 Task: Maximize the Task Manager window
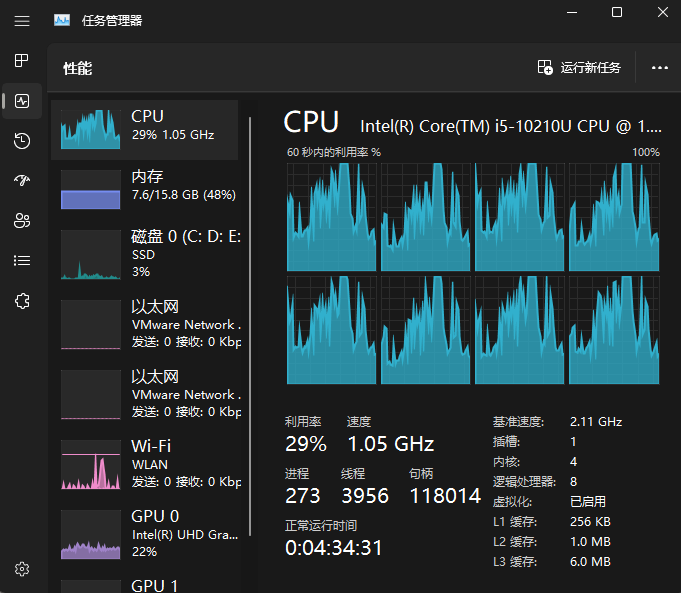tap(617, 12)
